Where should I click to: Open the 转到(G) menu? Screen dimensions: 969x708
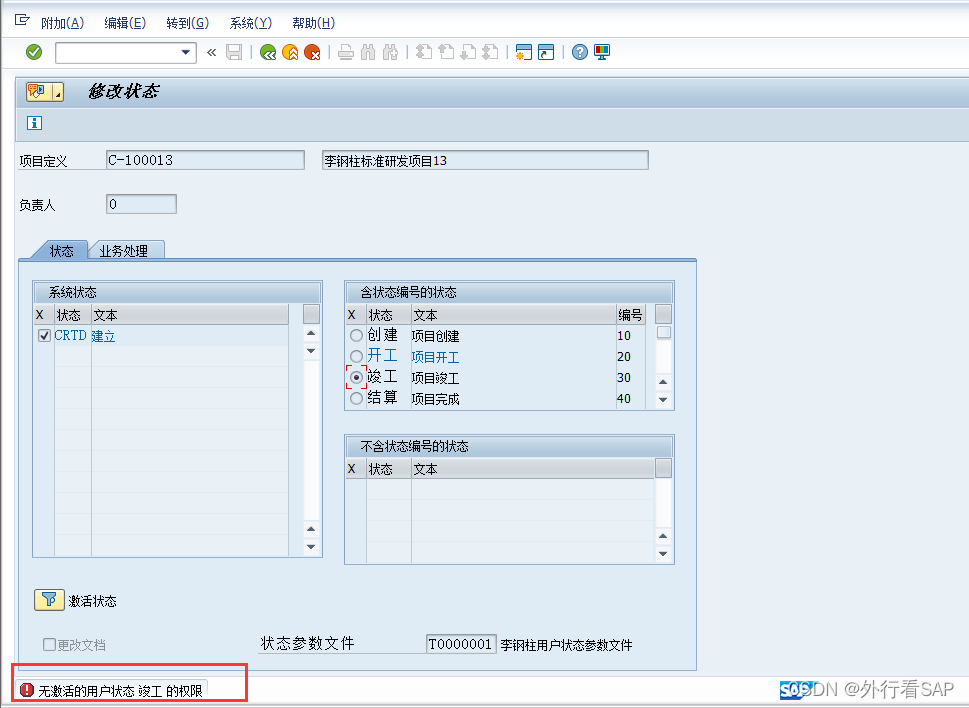188,23
